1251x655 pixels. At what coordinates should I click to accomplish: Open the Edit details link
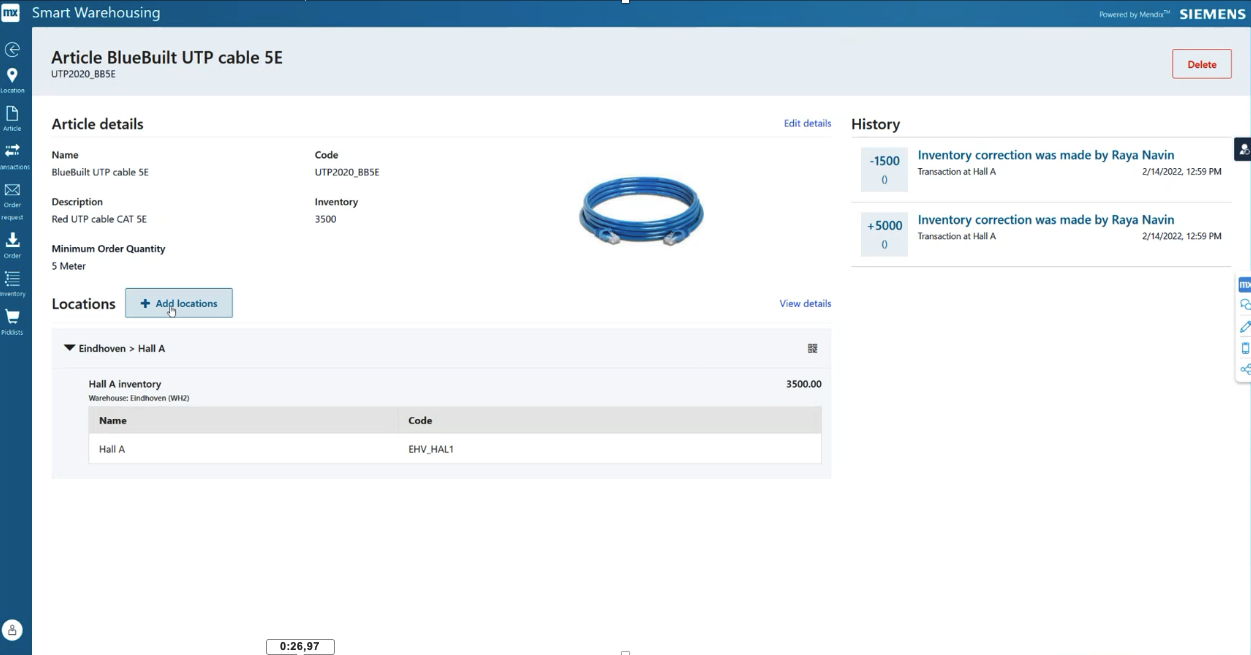(808, 123)
